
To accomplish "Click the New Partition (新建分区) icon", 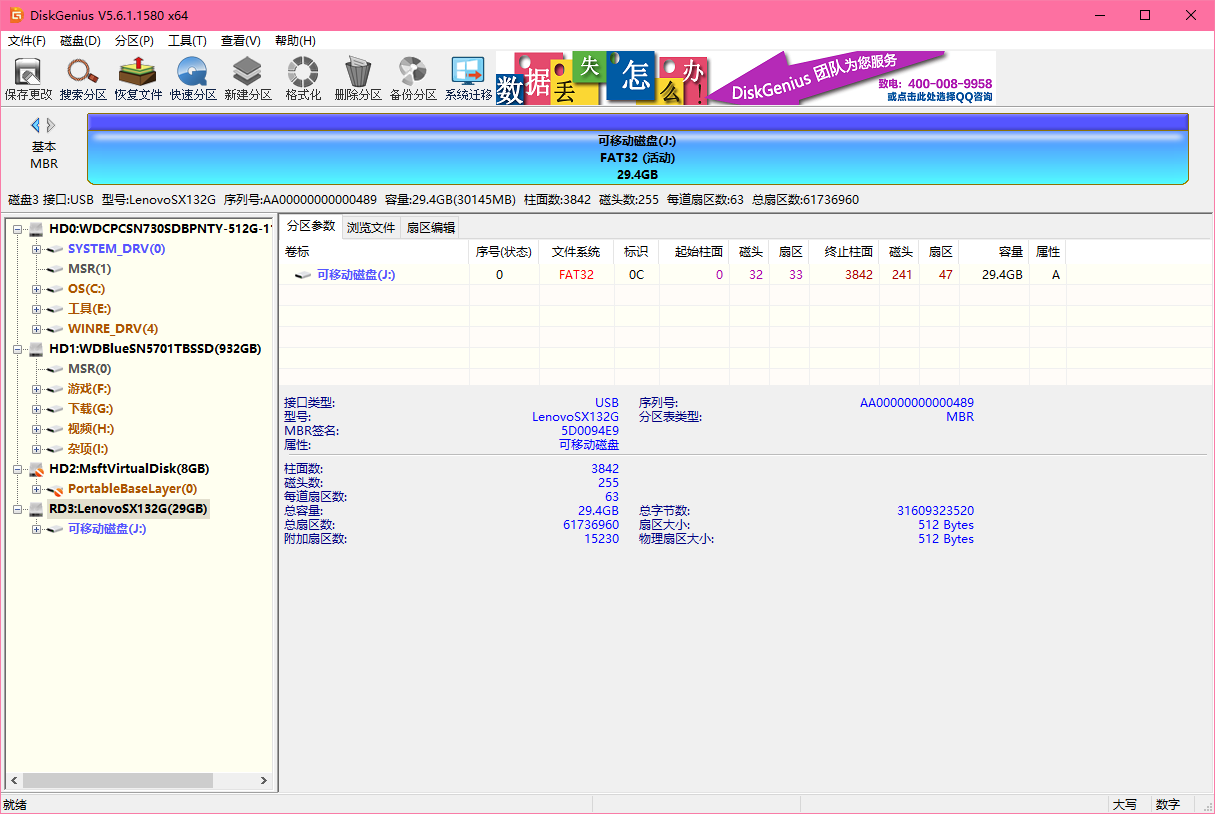I will click(x=248, y=78).
